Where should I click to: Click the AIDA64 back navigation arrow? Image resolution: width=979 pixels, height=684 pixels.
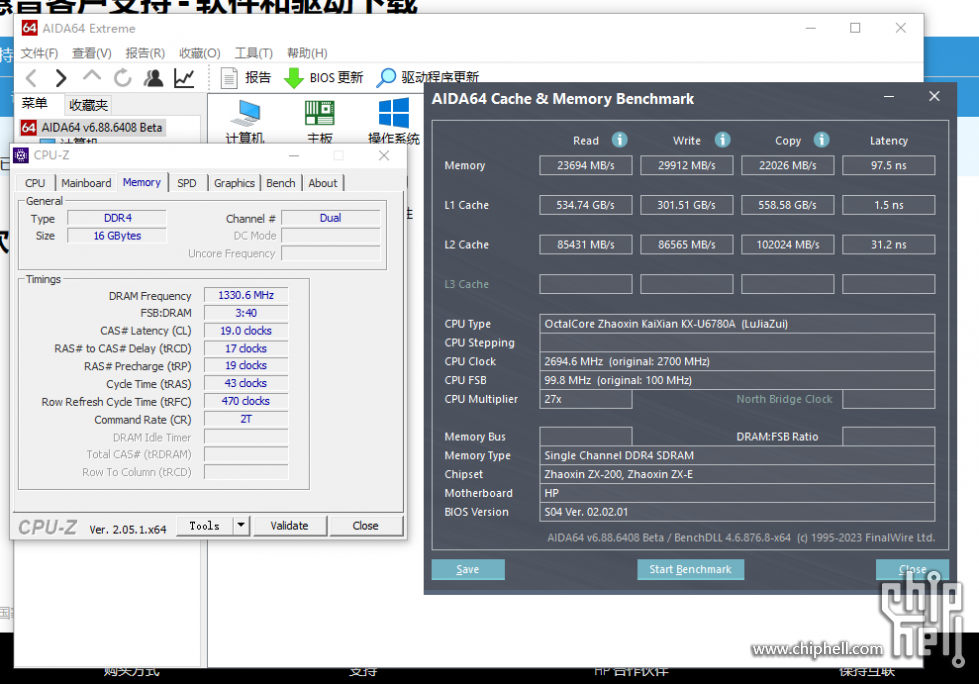click(x=31, y=78)
